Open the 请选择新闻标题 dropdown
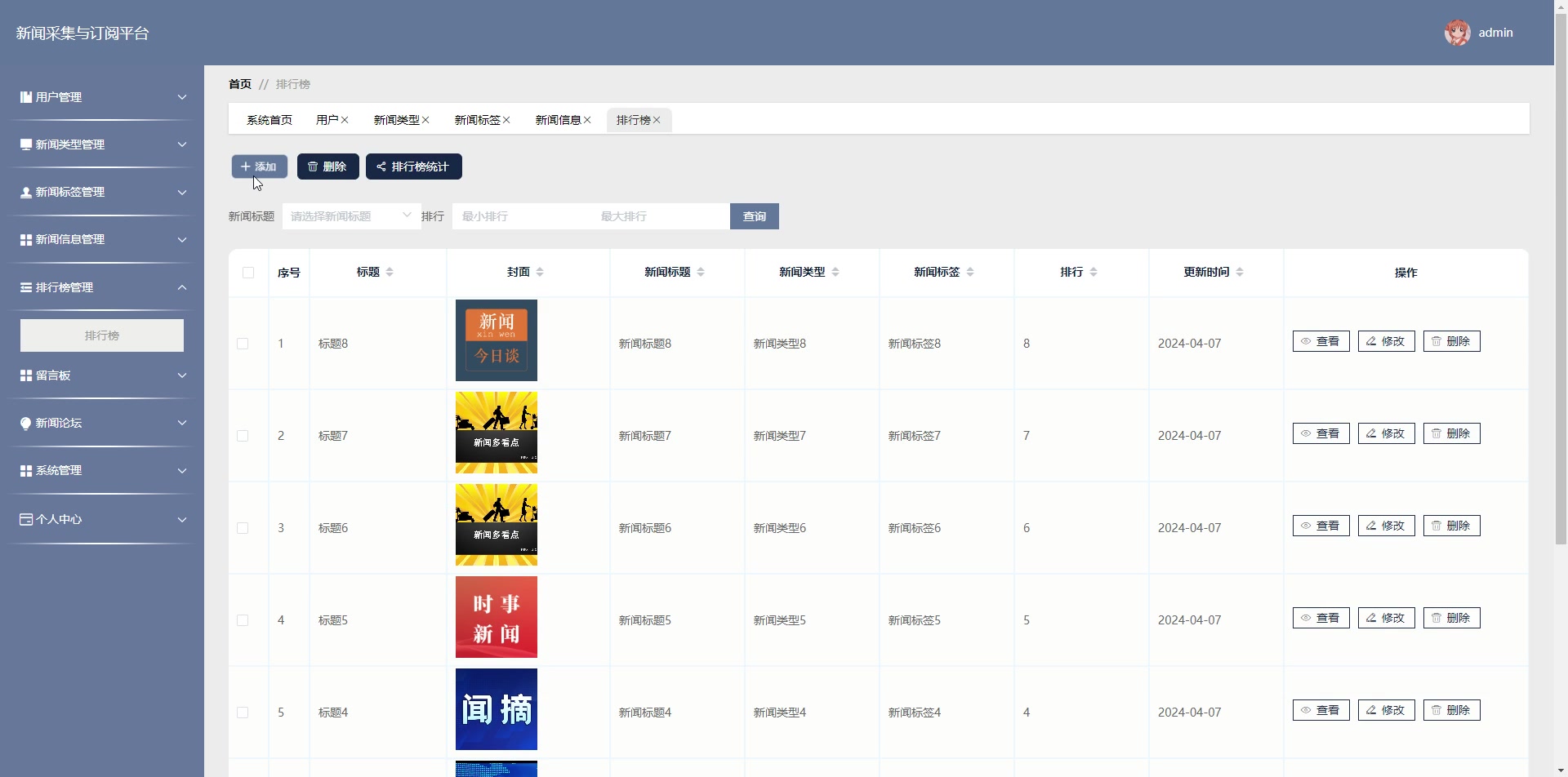Screen dimensions: 1568x777 [352, 216]
